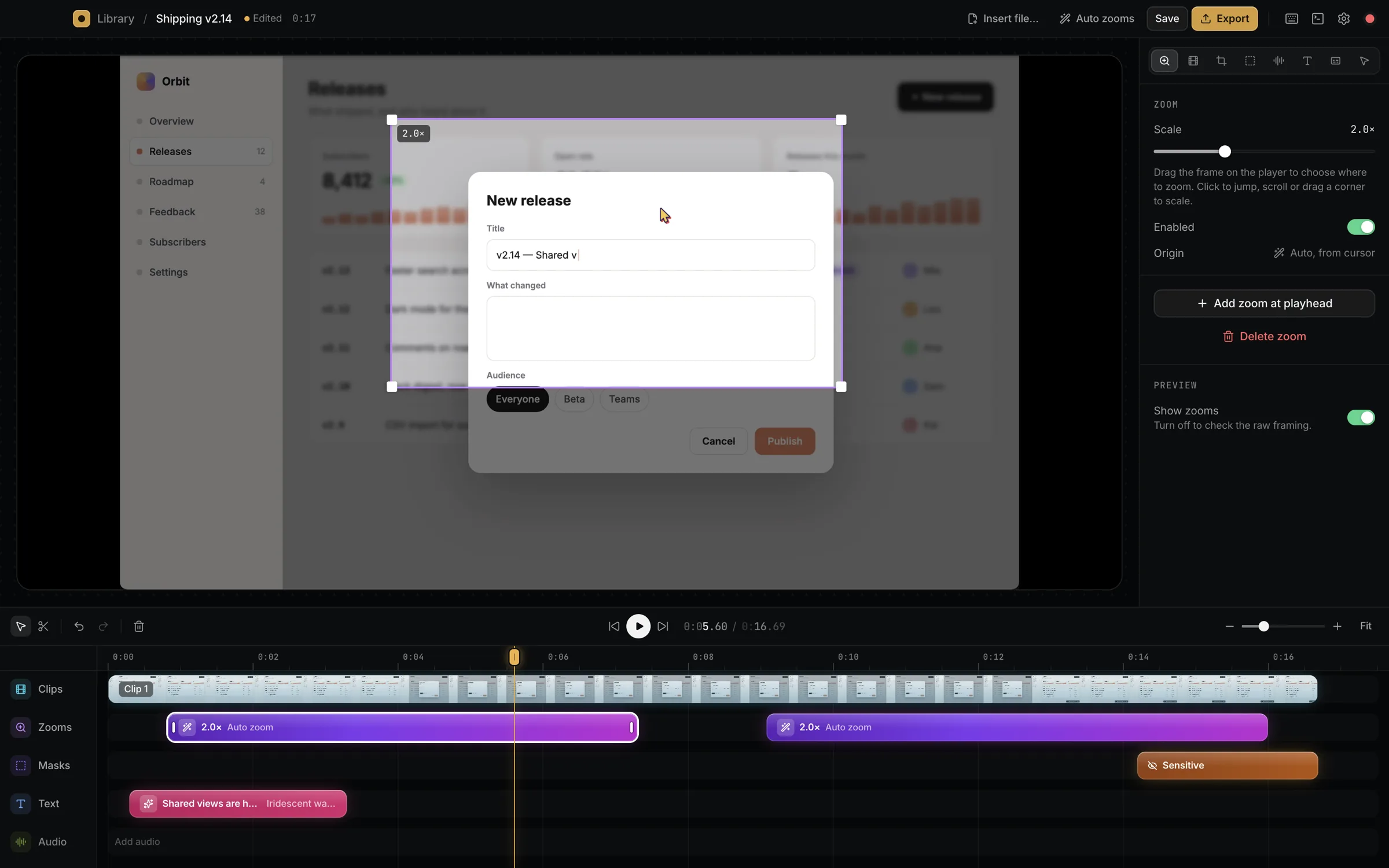Toggle the Show zooms switch
Image resolution: width=1389 pixels, height=868 pixels.
[x=1360, y=418]
